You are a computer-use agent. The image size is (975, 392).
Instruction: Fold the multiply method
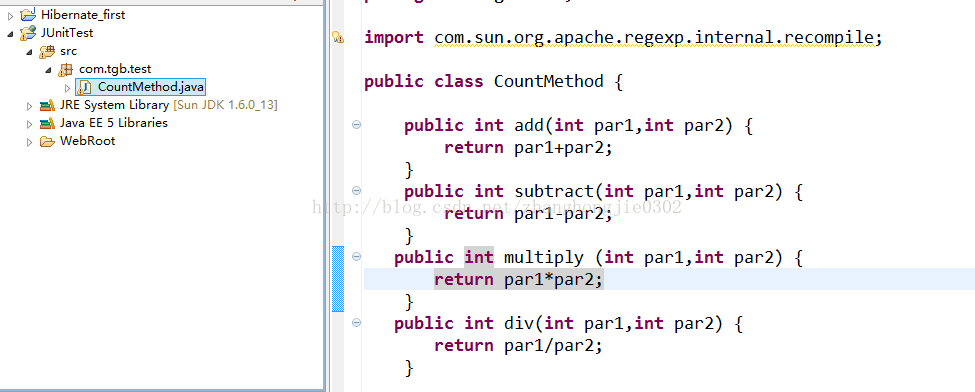[356, 256]
